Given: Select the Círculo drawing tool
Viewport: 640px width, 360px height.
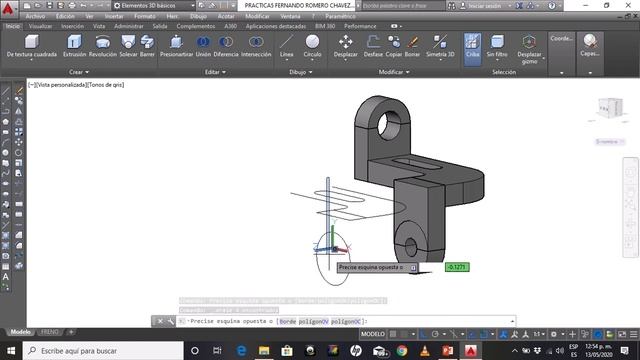Looking at the screenshot, I should 312,46.
